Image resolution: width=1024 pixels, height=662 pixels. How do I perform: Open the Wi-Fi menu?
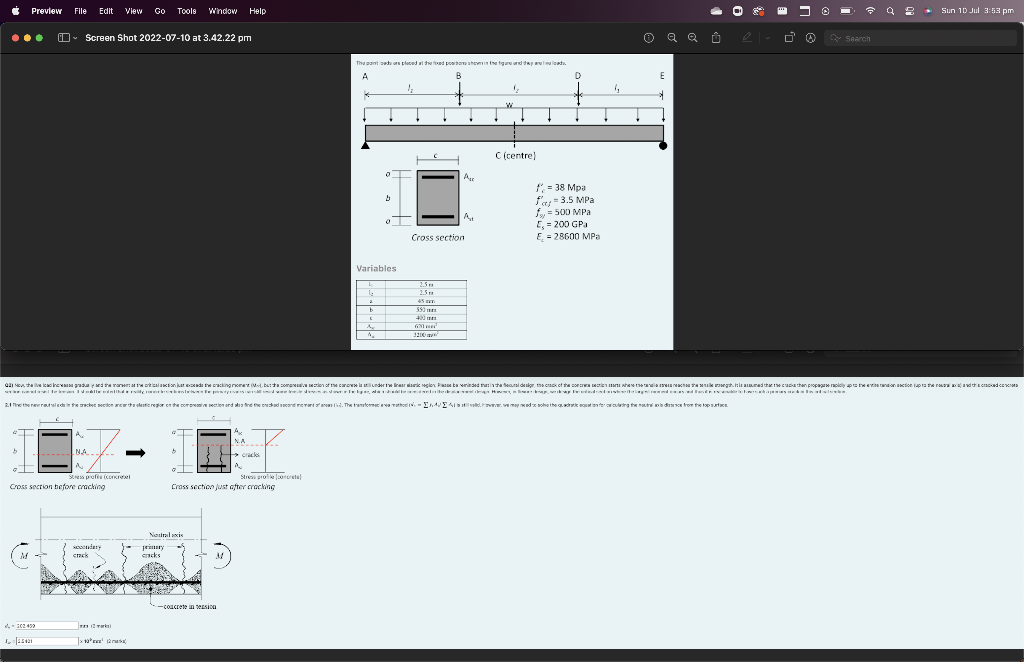click(870, 11)
